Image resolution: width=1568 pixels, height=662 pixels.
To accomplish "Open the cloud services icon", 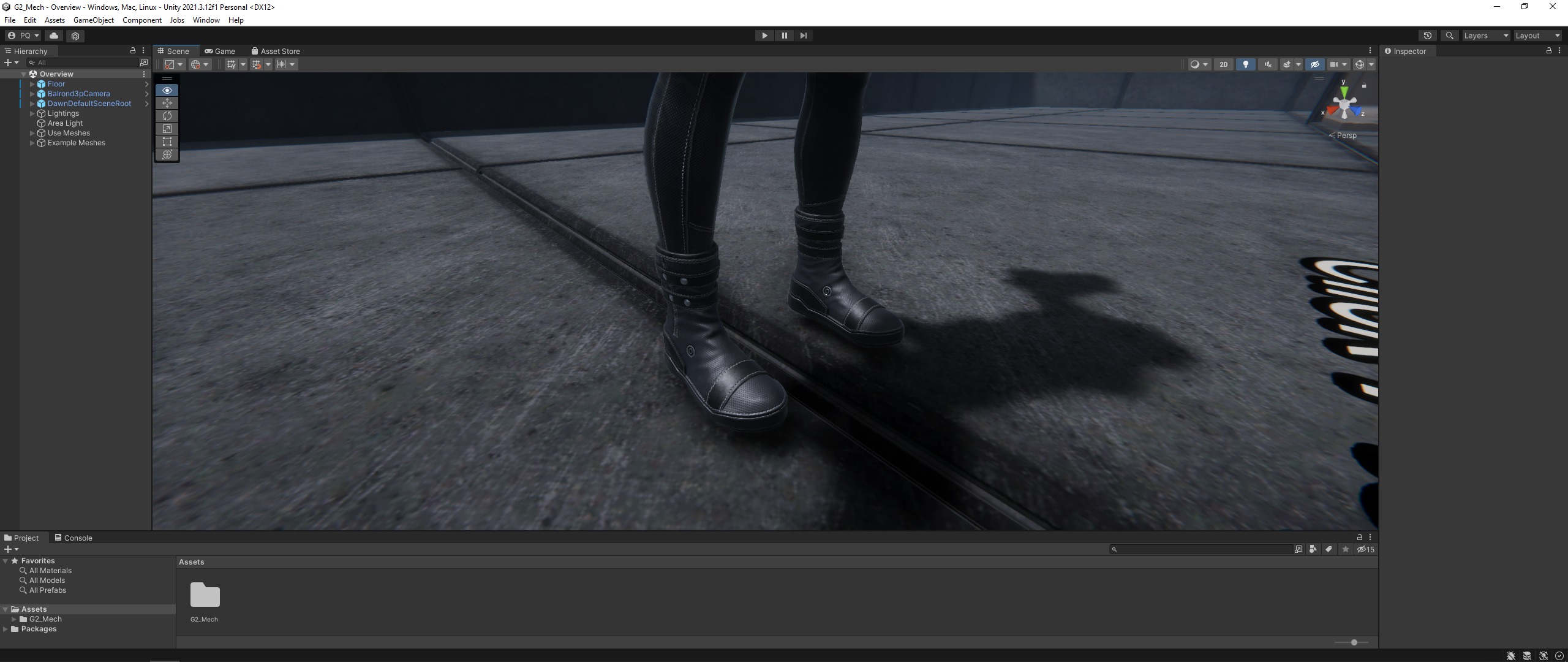I will tap(54, 36).
